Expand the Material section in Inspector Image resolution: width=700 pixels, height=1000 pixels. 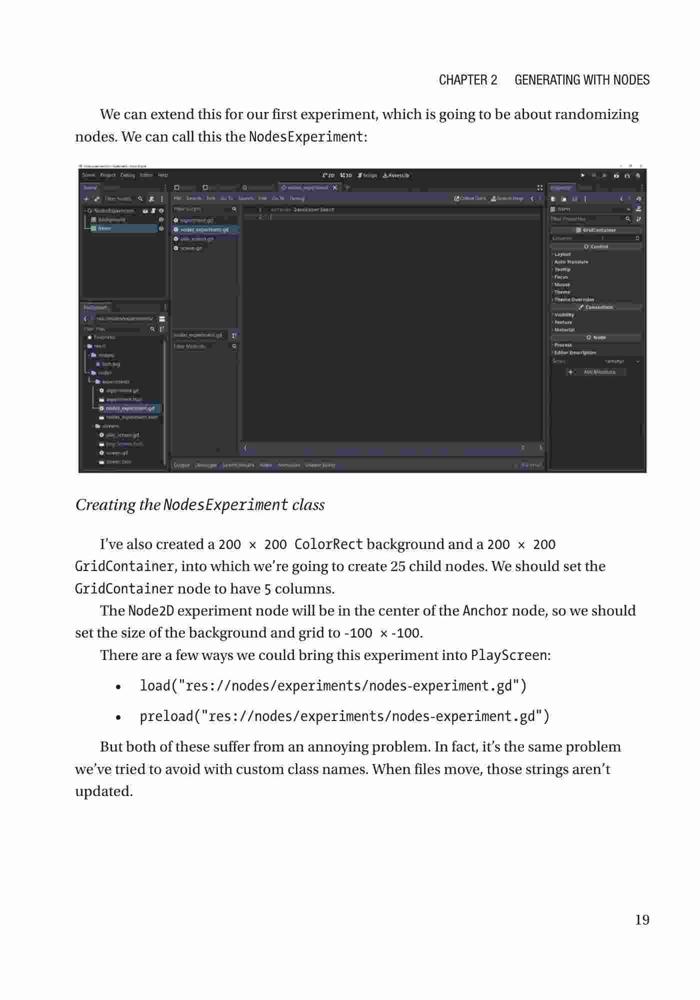click(x=564, y=330)
